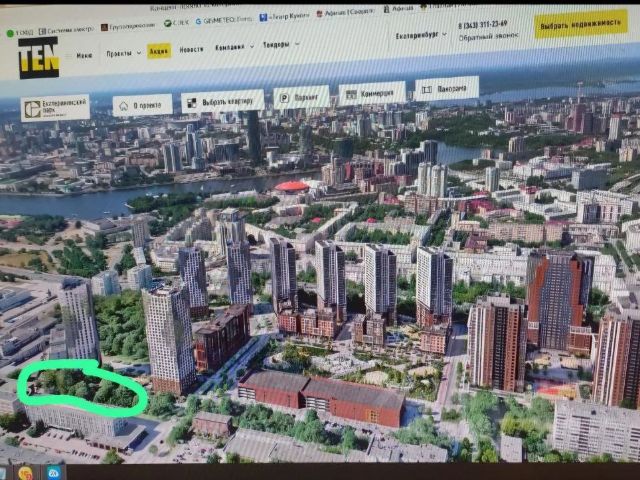Click the Екатерининский парк logo icon
This screenshot has height=480, width=640.
point(32,110)
